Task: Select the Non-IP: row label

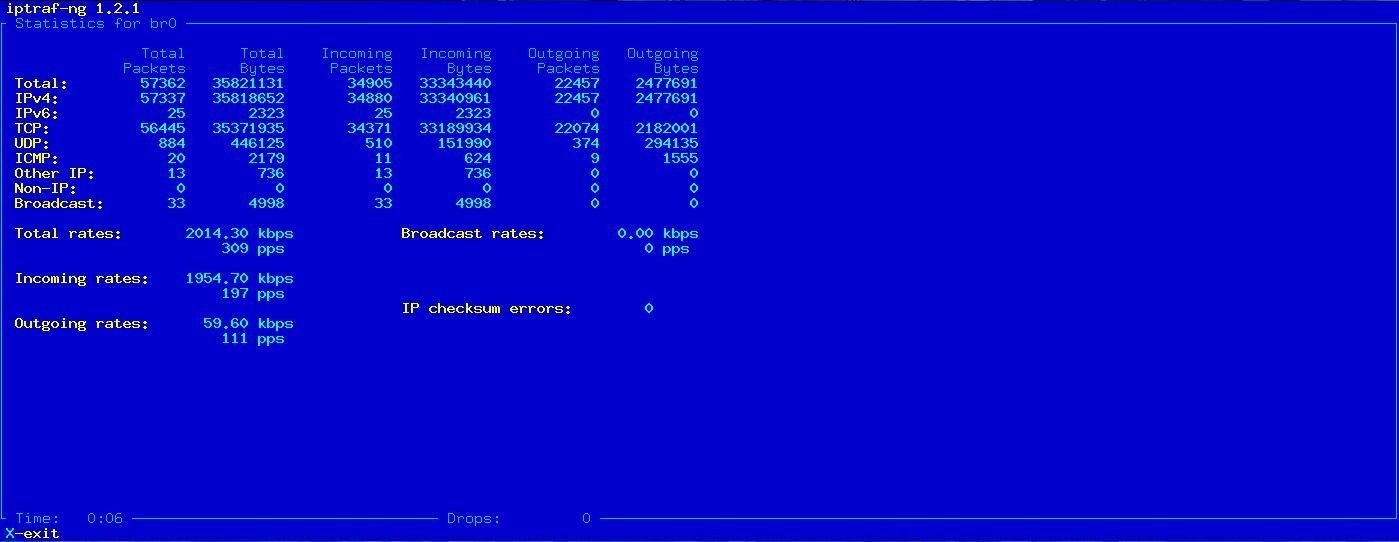Action: pyautogui.click(x=46, y=188)
